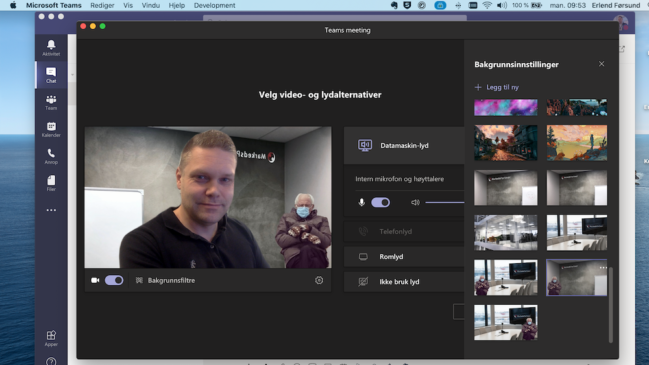The image size is (649, 365).
Task: Open the Chat sidebar icon
Action: (x=51, y=75)
